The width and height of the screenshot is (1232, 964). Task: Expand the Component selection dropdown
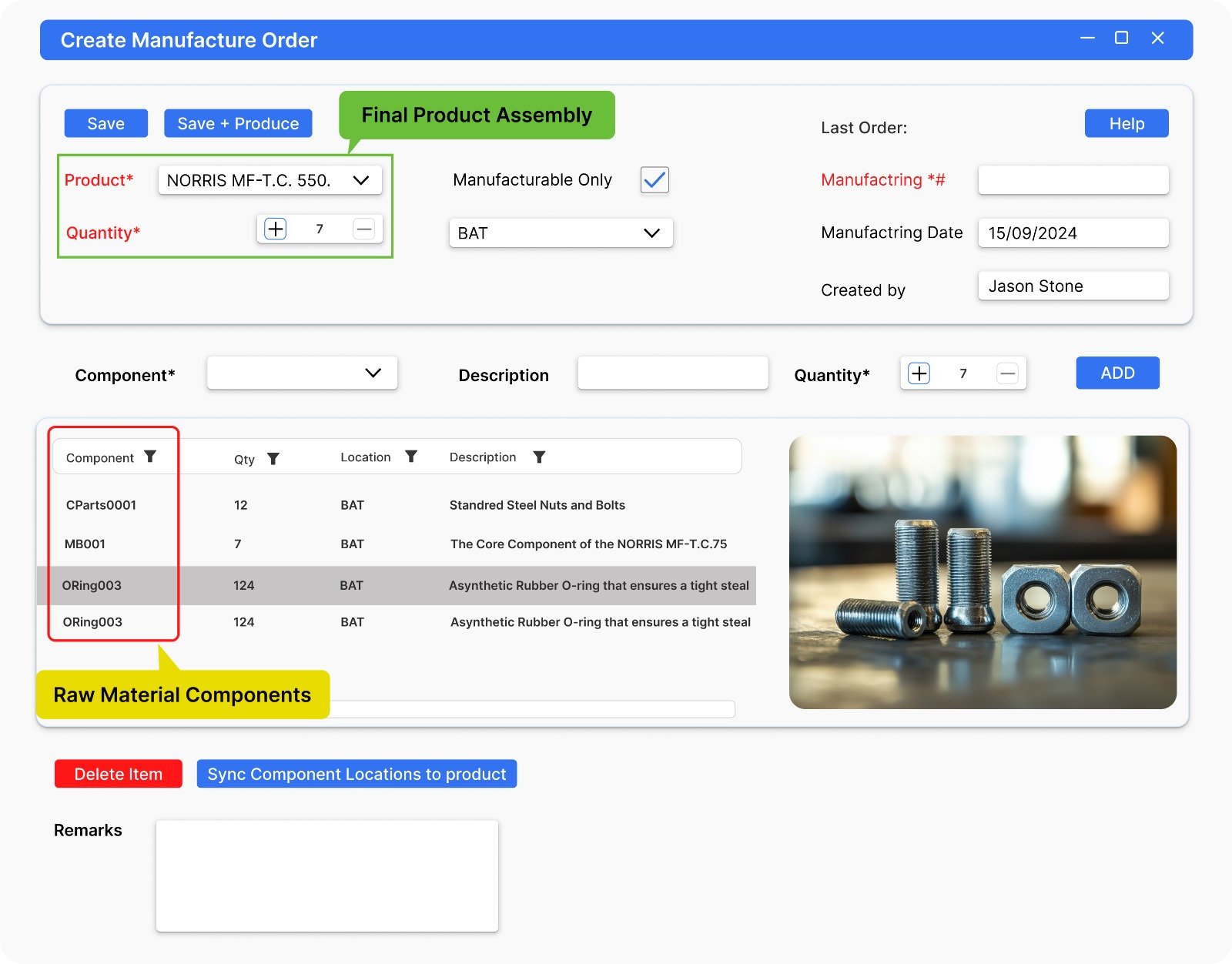click(302, 373)
